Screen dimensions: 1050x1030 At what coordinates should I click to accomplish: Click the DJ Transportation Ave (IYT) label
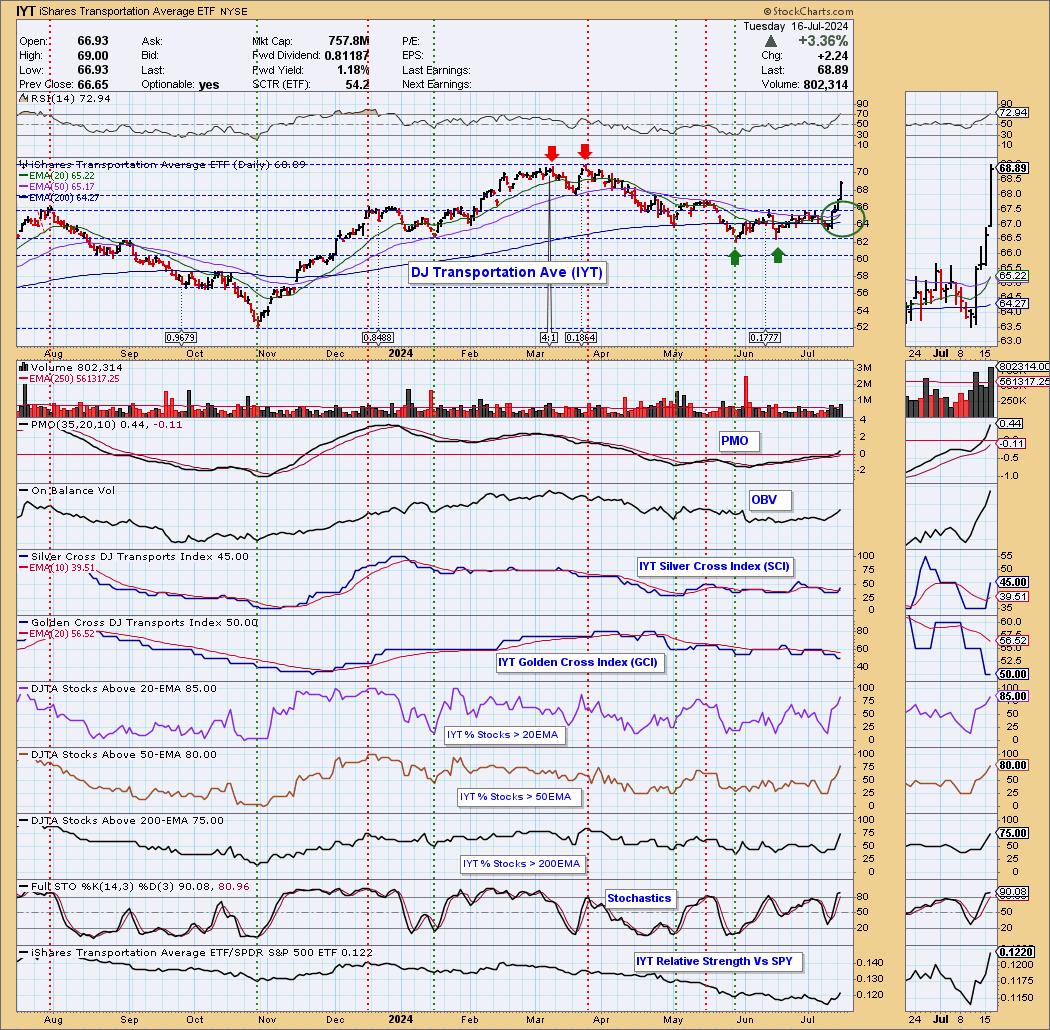point(507,273)
